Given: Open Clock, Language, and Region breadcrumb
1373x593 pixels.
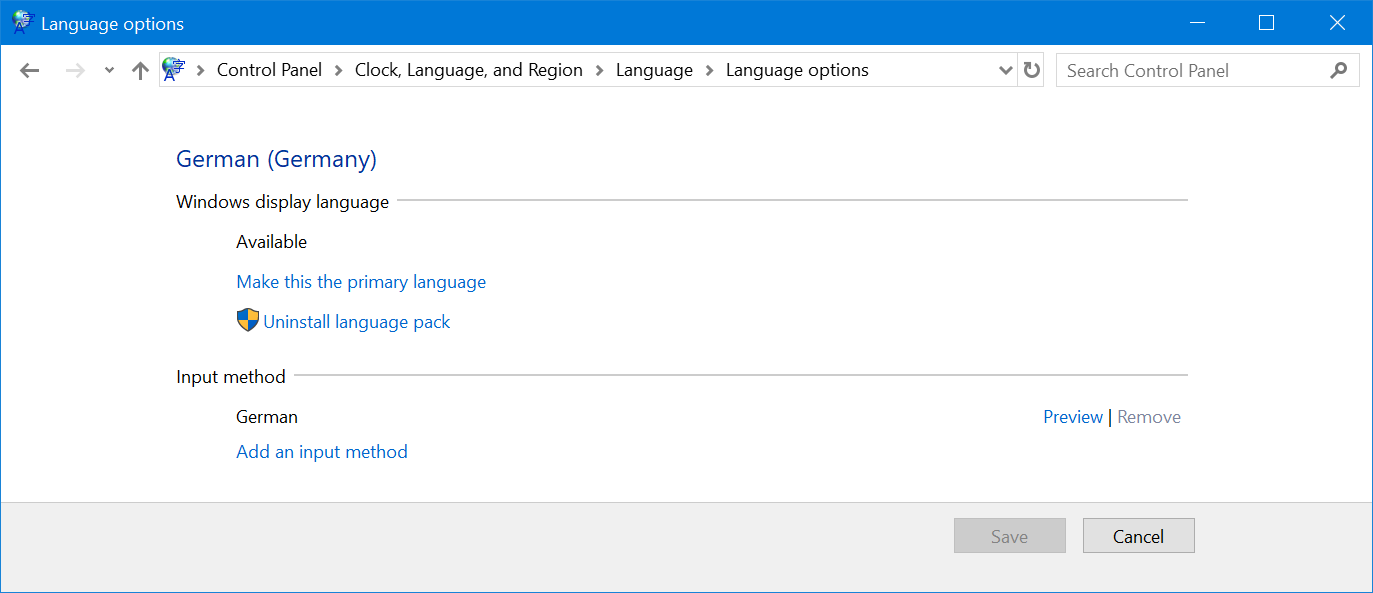Looking at the screenshot, I should [x=468, y=70].
